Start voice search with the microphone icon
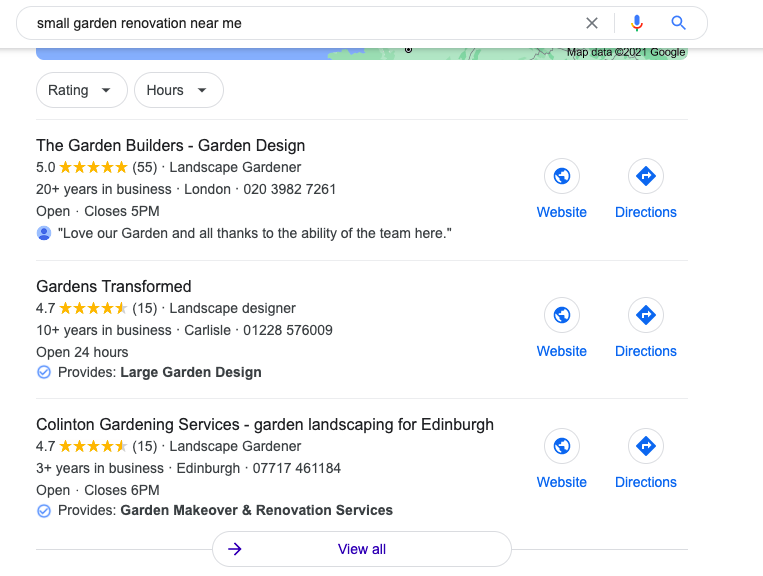 (x=636, y=23)
